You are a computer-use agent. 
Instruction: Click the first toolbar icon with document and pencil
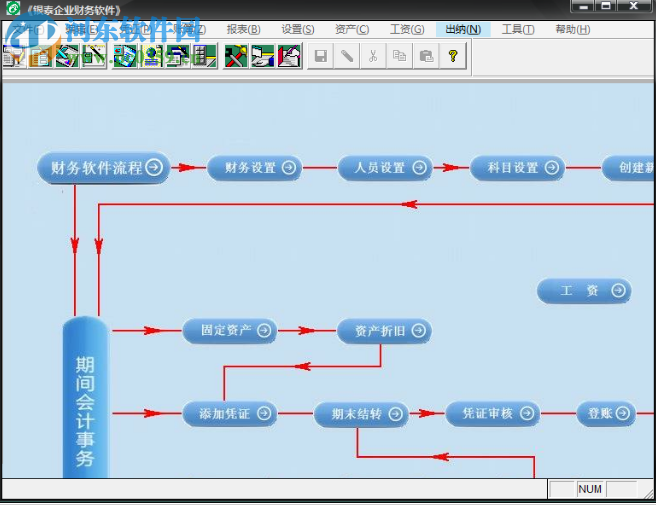tap(14, 56)
